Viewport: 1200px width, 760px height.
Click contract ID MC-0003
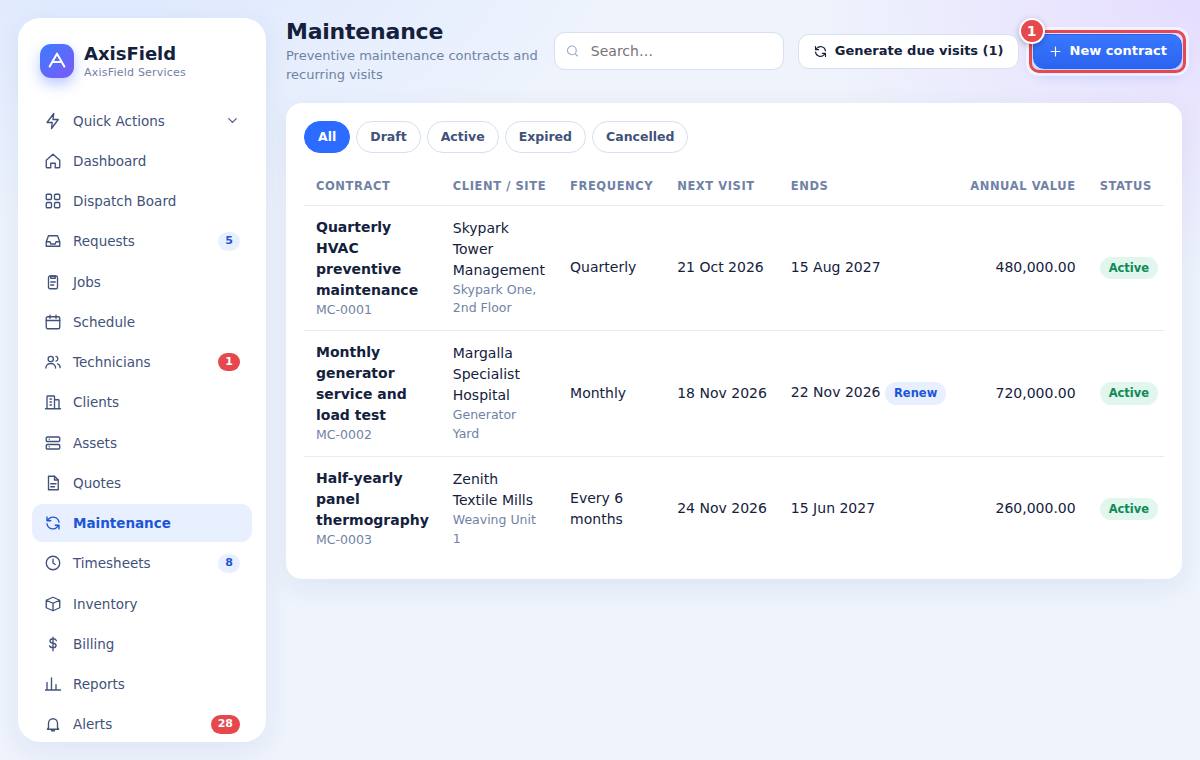pyautogui.click(x=344, y=540)
